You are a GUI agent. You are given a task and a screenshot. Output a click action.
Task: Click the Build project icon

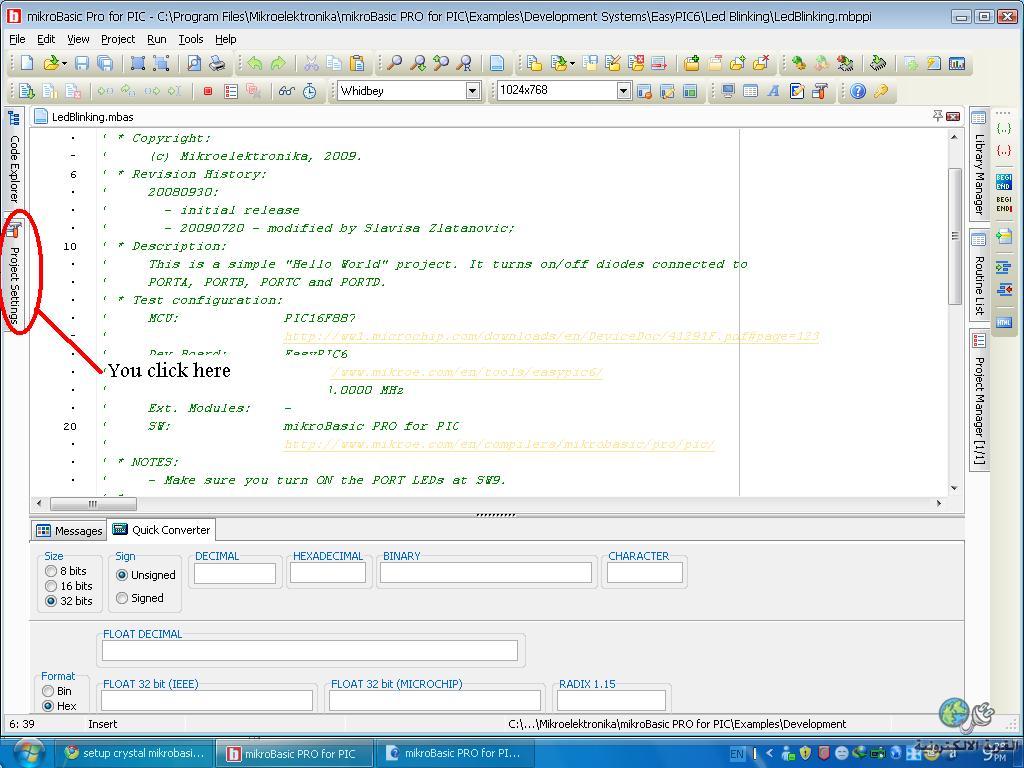tap(798, 63)
